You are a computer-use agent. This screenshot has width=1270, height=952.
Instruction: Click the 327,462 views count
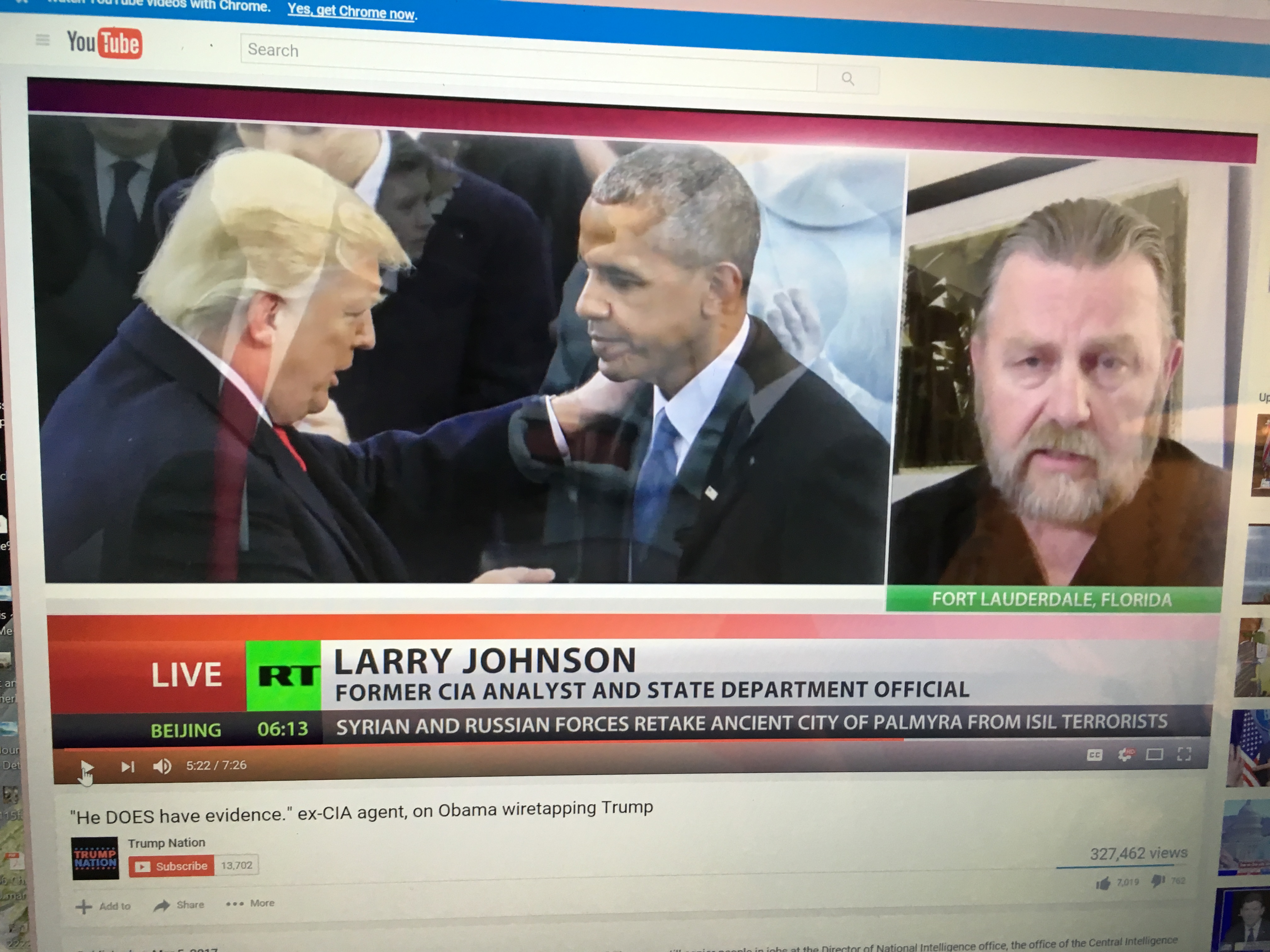point(1139,853)
